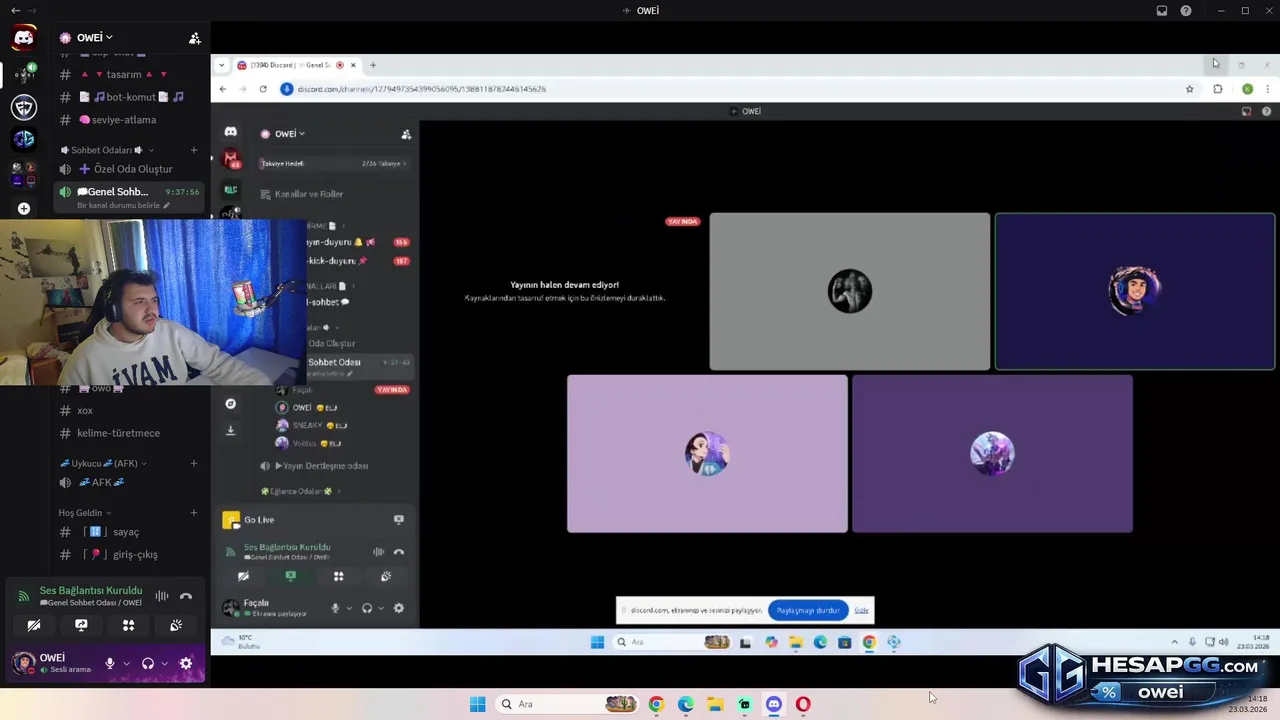Open the Discord inbox icon in title bar
1280x720 pixels.
[x=1162, y=11]
